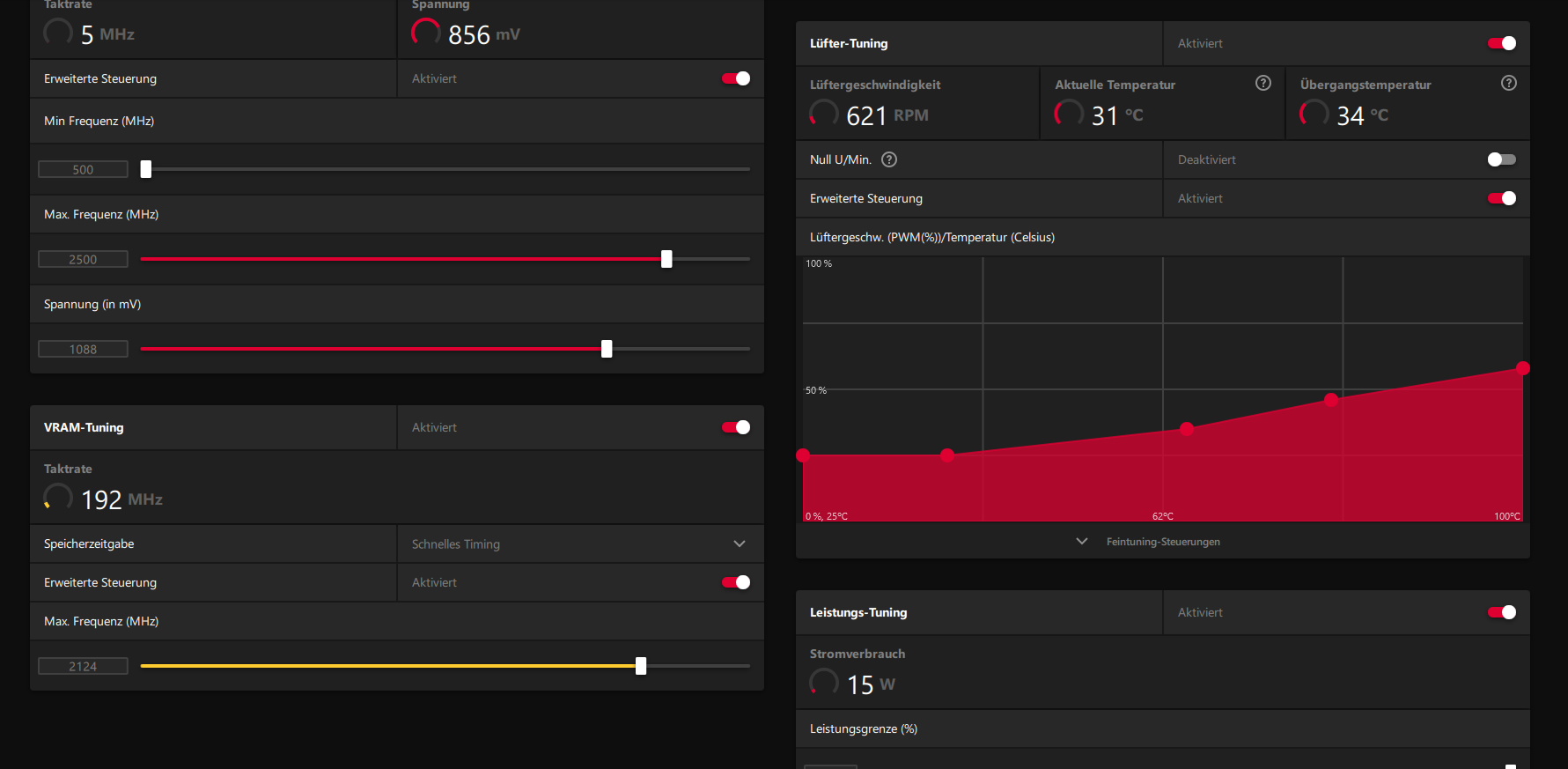Edit the Spannung value 1088
The width and height of the screenshot is (1568, 769).
83,349
